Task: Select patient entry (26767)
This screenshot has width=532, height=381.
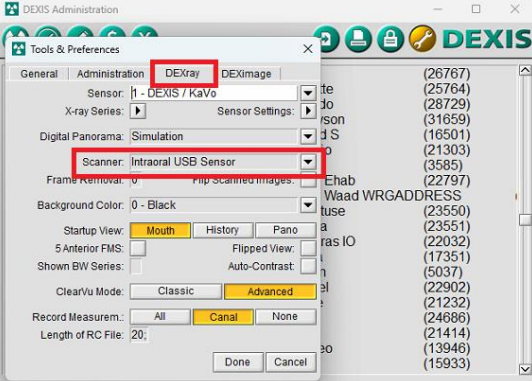Action: coord(446,74)
